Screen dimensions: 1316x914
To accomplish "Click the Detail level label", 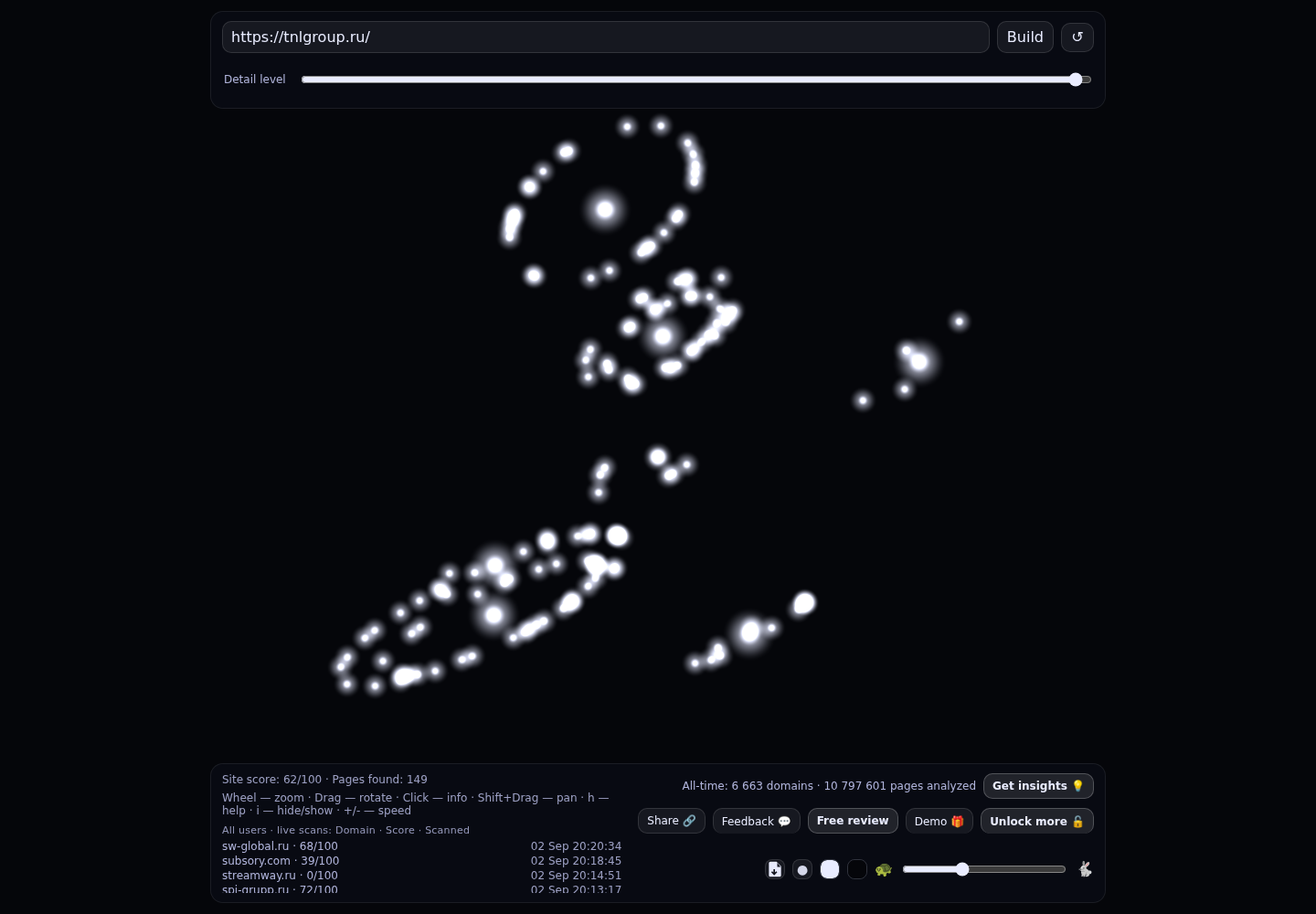I will [255, 80].
